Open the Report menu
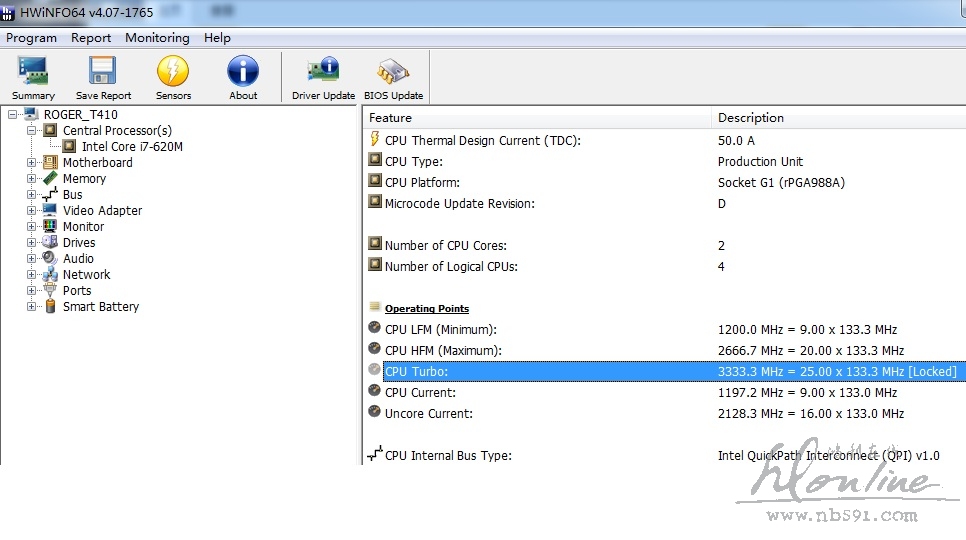 (91, 38)
